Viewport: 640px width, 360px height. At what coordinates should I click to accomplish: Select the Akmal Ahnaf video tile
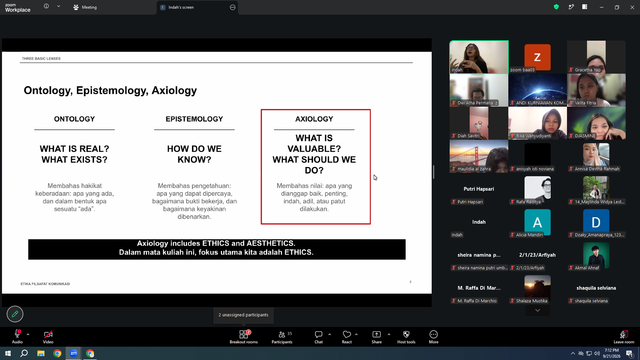596,255
